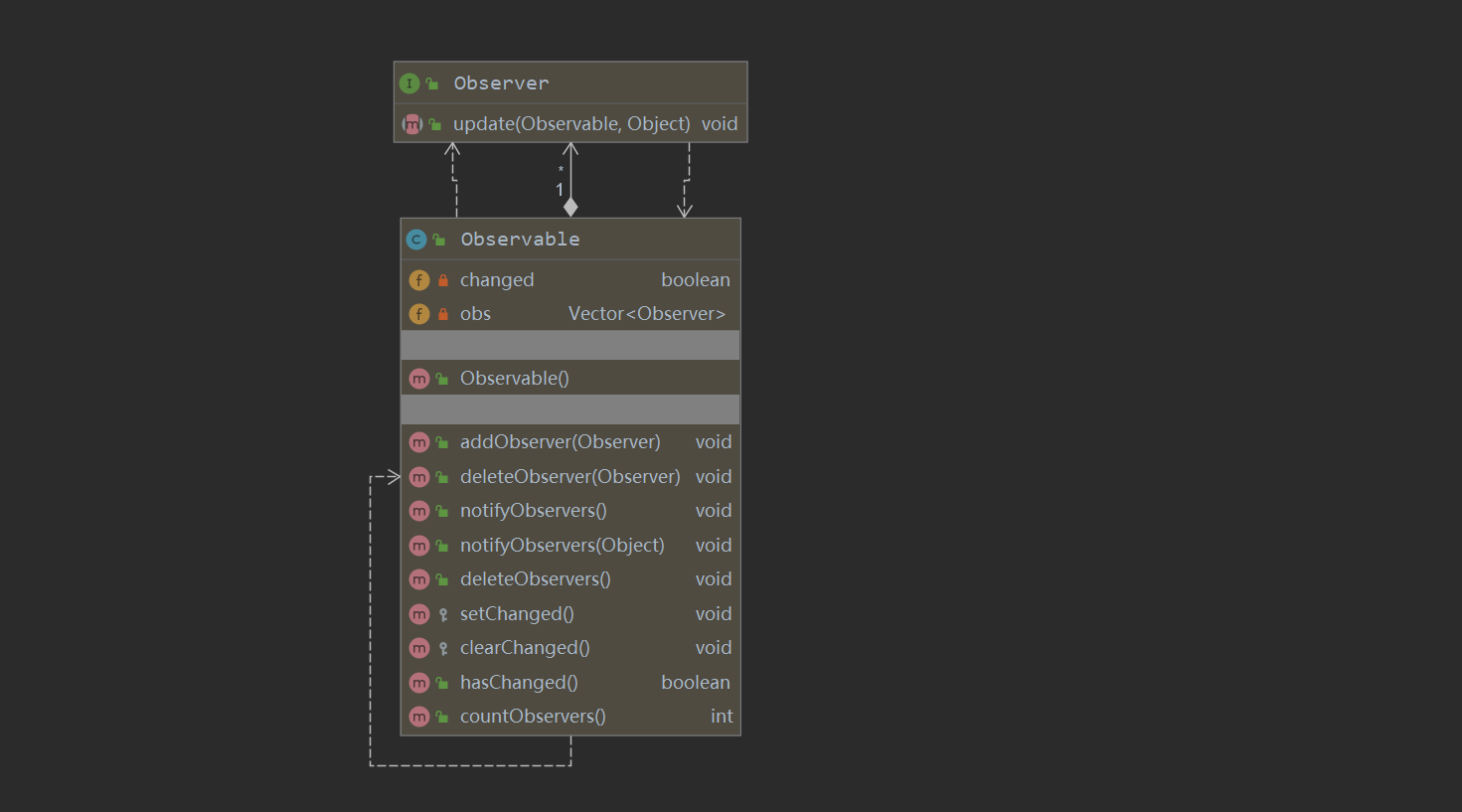This screenshot has width=1462, height=812.
Task: Click the field icon beside obs
Action: (x=419, y=314)
